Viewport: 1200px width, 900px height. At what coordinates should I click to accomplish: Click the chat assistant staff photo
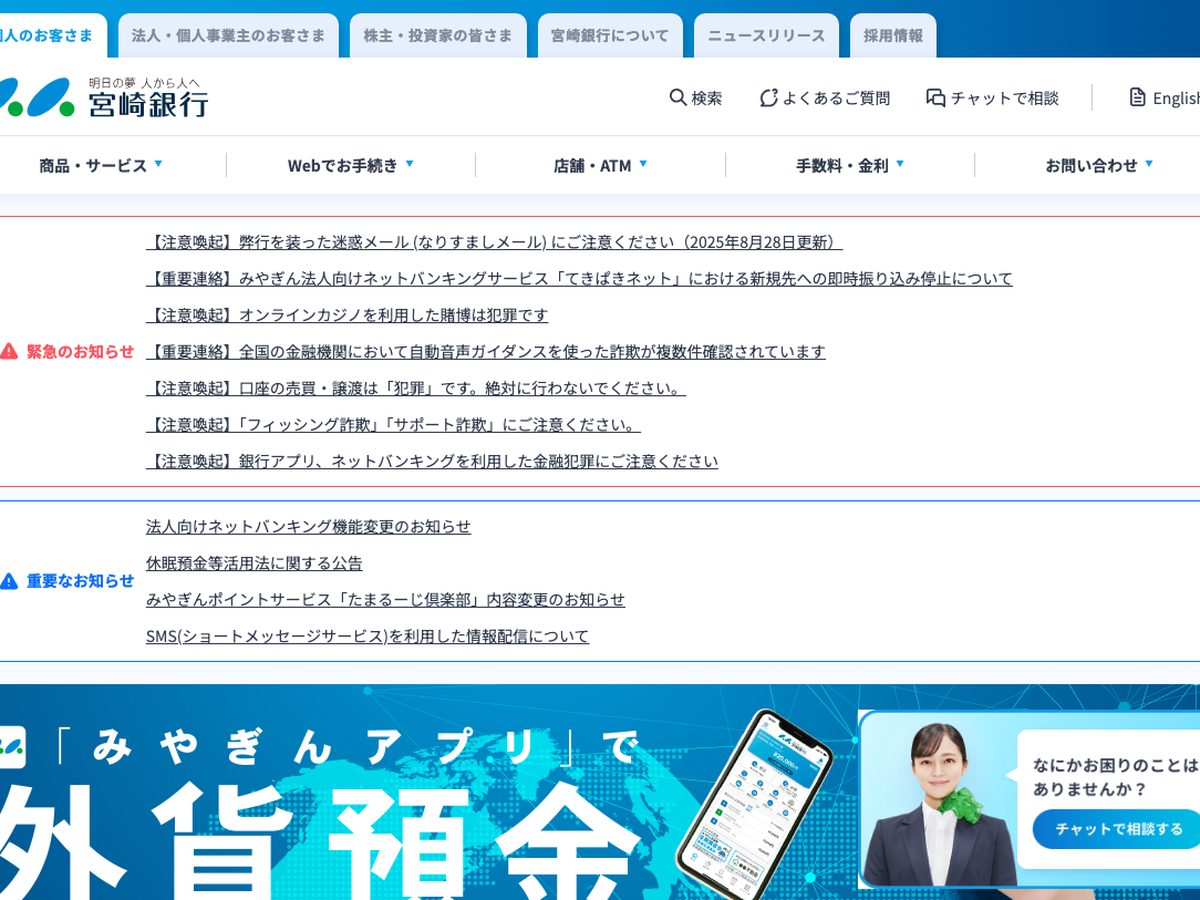click(937, 803)
